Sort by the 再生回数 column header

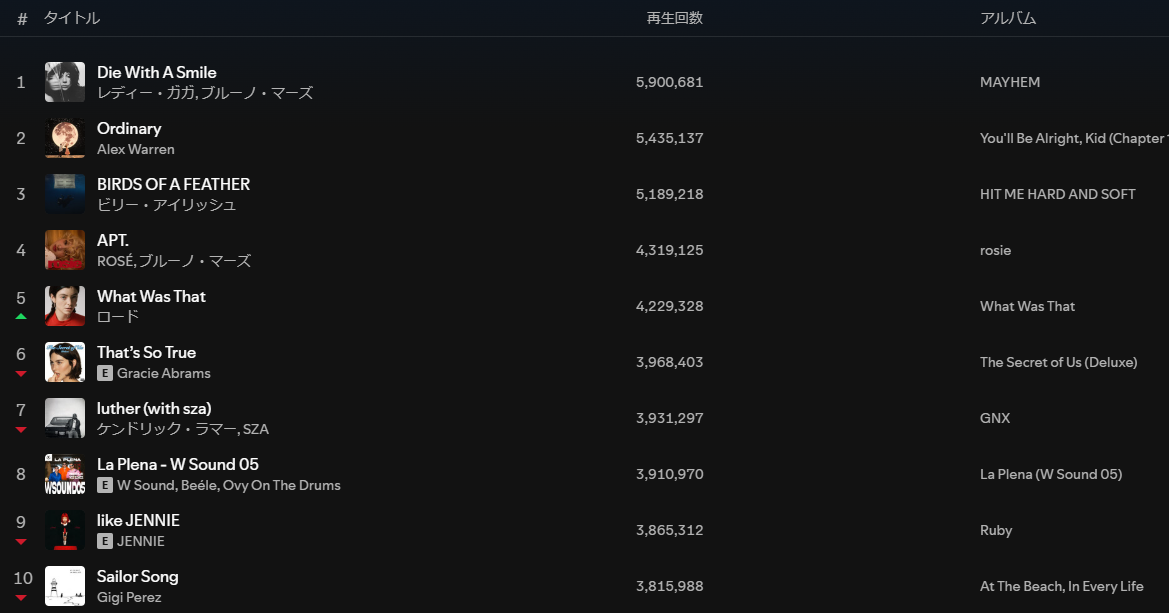click(x=675, y=18)
